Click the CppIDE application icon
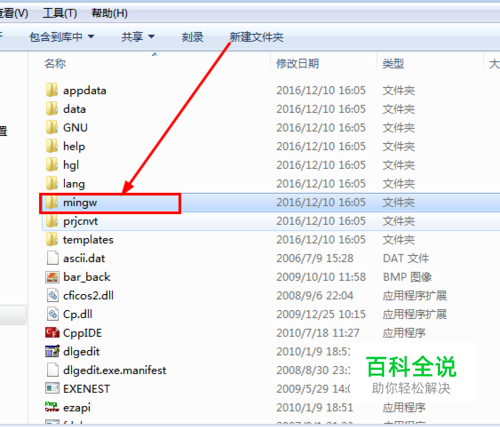This screenshot has height=427, width=500. pyautogui.click(x=52, y=333)
